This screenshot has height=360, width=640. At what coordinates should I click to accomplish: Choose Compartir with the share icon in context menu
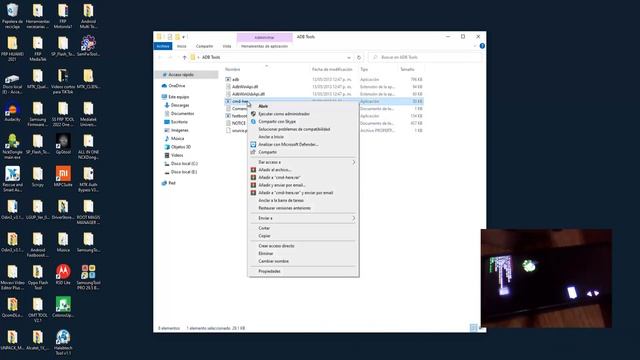pyautogui.click(x=303, y=152)
